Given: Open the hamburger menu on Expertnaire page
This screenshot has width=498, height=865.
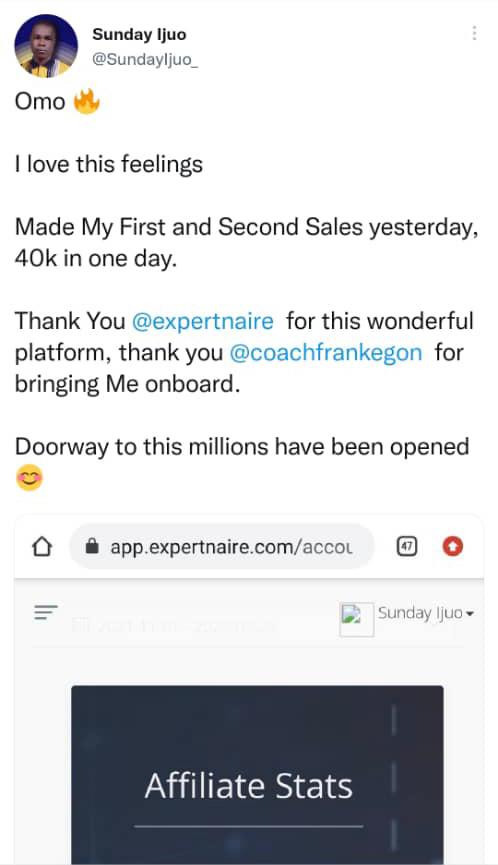Looking at the screenshot, I should [46, 612].
